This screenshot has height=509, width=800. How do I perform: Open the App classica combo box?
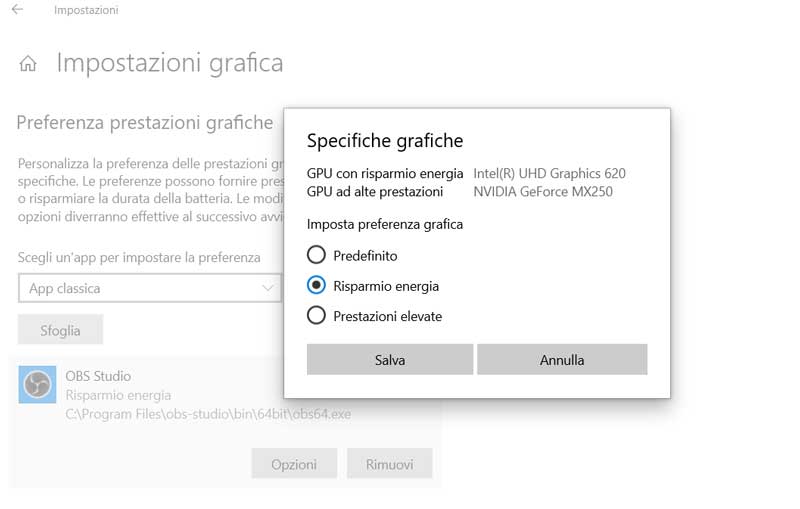point(150,288)
